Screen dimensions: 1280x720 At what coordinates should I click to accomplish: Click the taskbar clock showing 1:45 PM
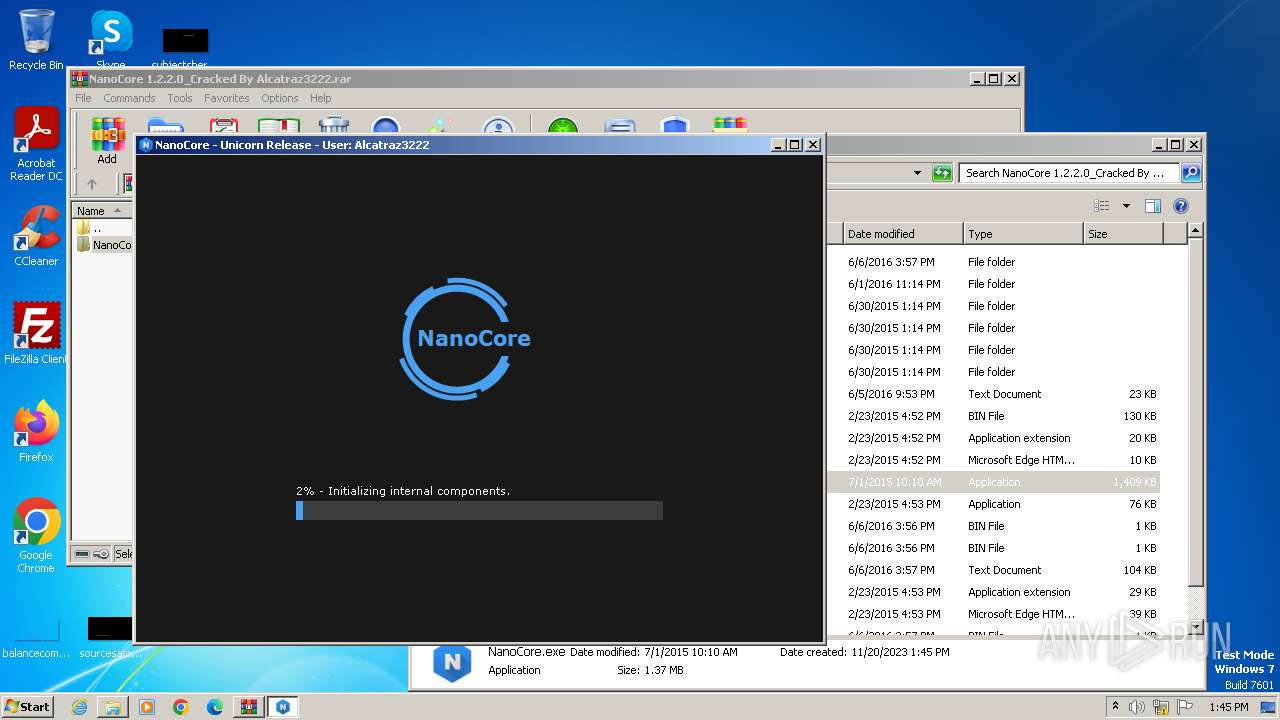(x=1228, y=707)
